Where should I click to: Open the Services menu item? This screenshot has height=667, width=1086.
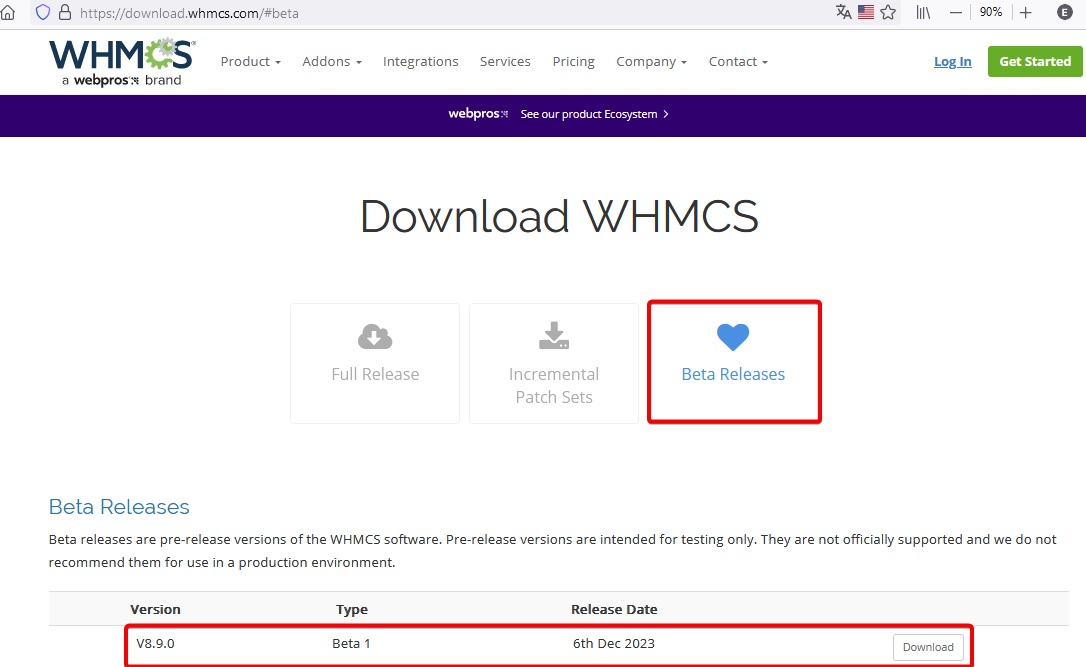(505, 62)
